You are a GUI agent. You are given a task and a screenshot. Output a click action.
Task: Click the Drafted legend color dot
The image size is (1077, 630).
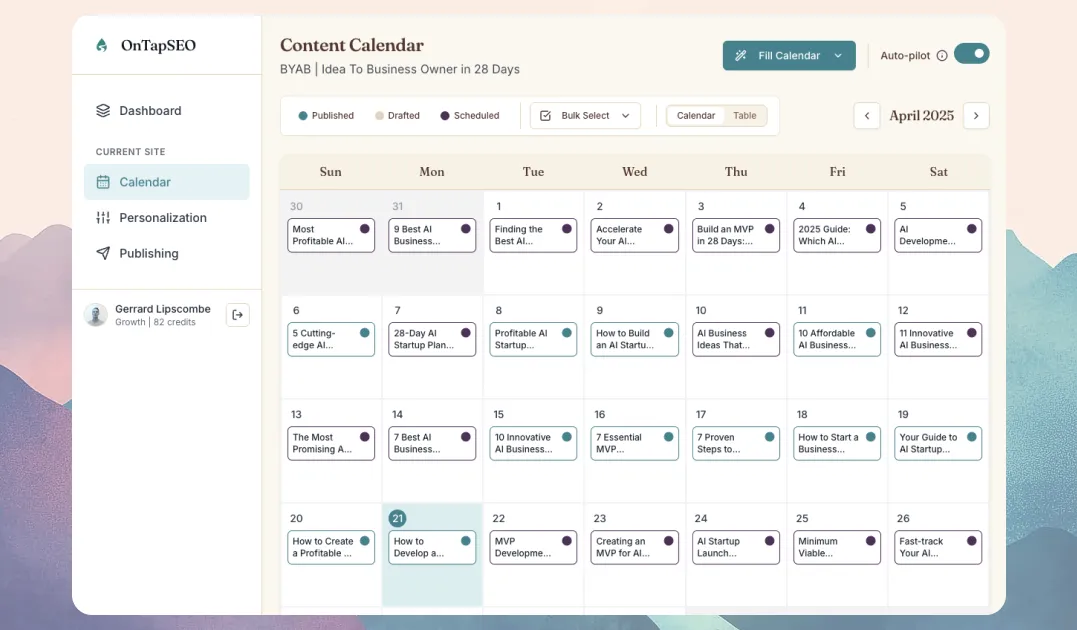click(379, 116)
